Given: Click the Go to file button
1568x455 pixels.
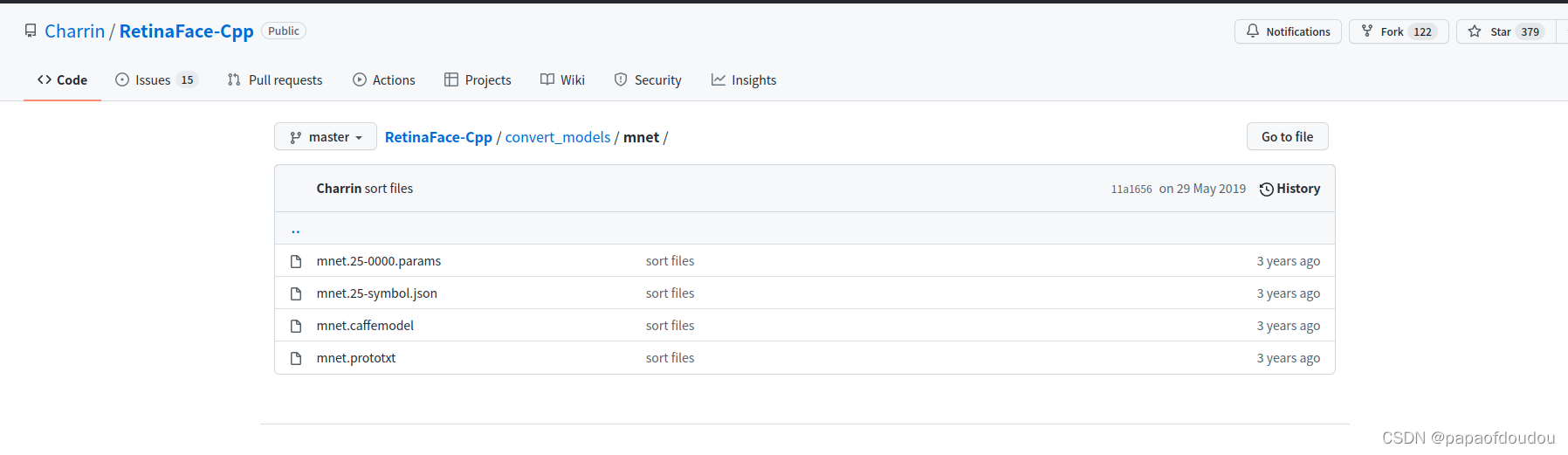Looking at the screenshot, I should (1287, 136).
